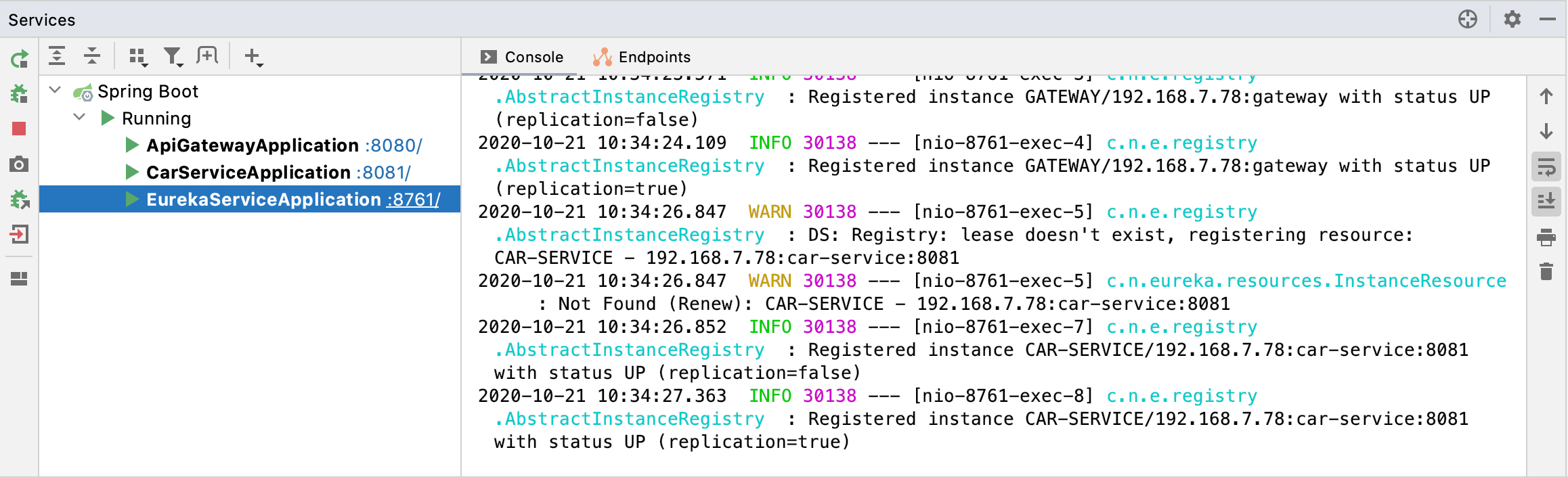Select CarServiceApplication in the services tree
Screen dimensions: 1568x477
tap(248, 173)
